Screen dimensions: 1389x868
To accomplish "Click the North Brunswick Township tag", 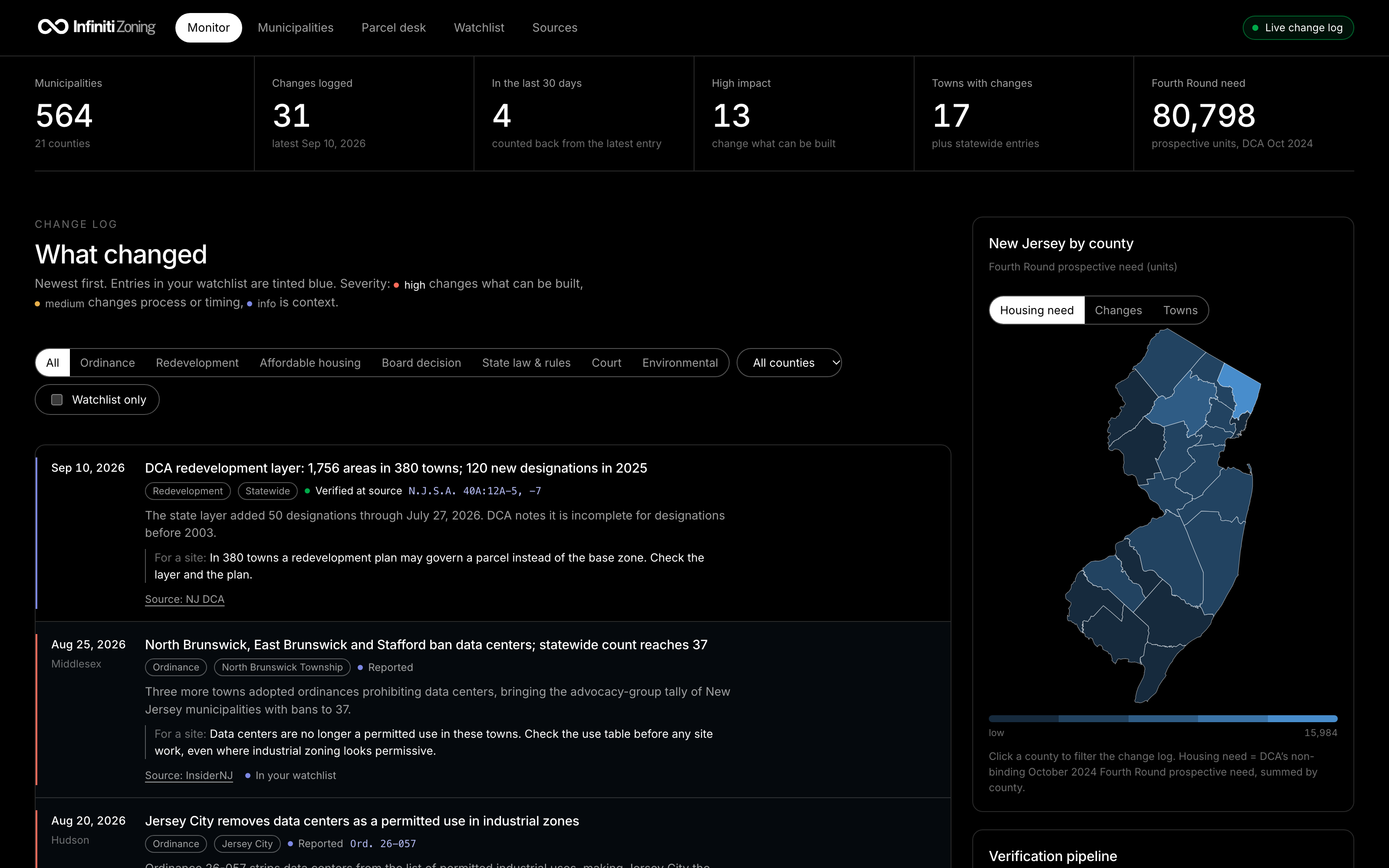I will tap(282, 667).
